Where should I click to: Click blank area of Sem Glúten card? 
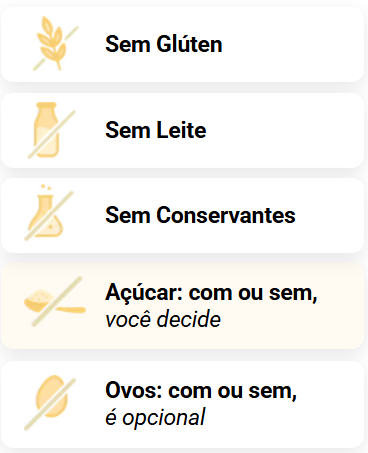[293, 44]
